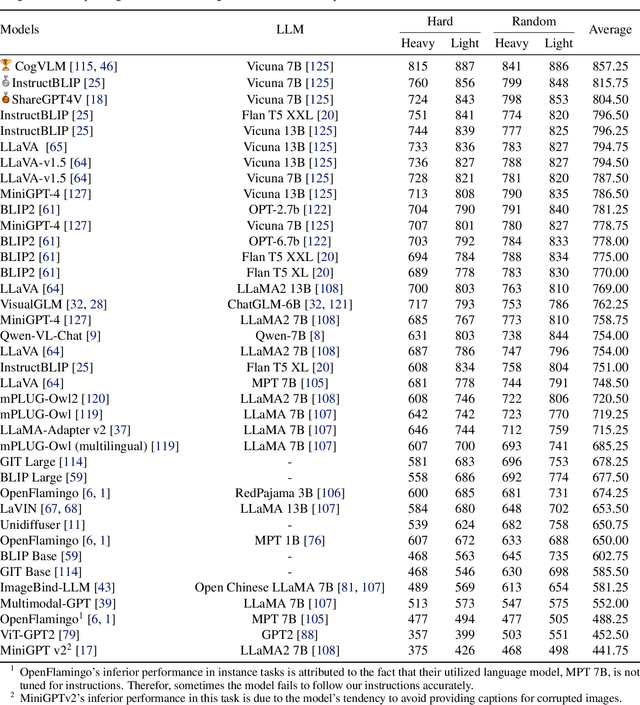The image size is (640, 705).
Task: Open citation 76 beside MPT 1B
Action: click(314, 540)
